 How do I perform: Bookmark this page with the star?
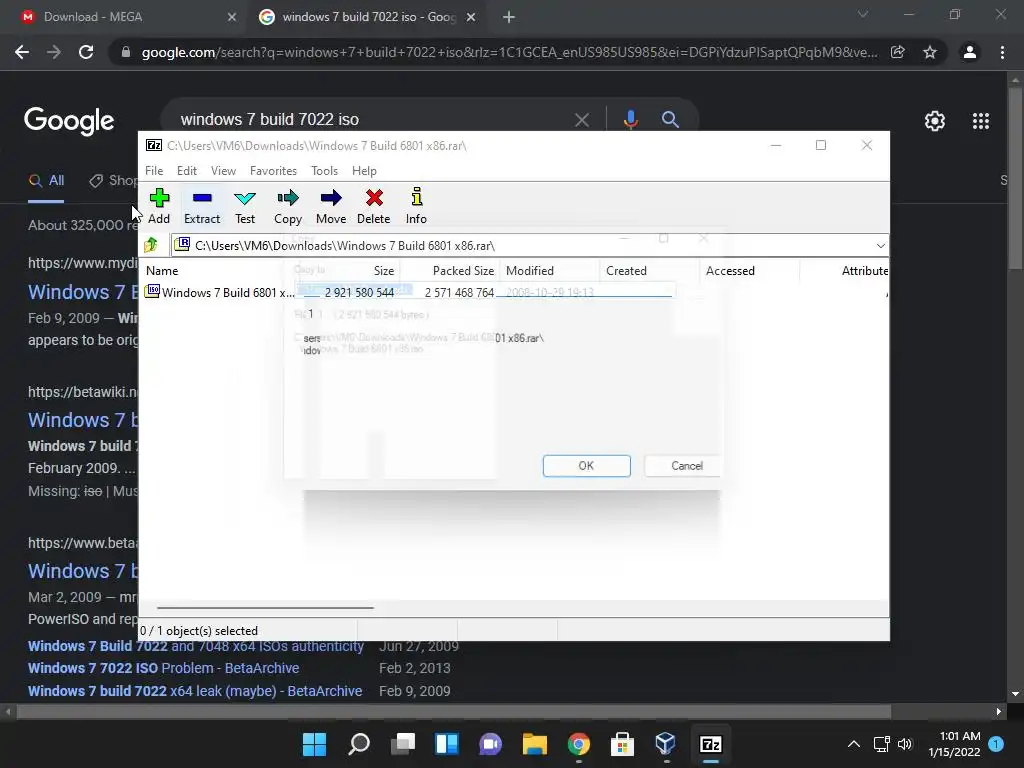930,52
